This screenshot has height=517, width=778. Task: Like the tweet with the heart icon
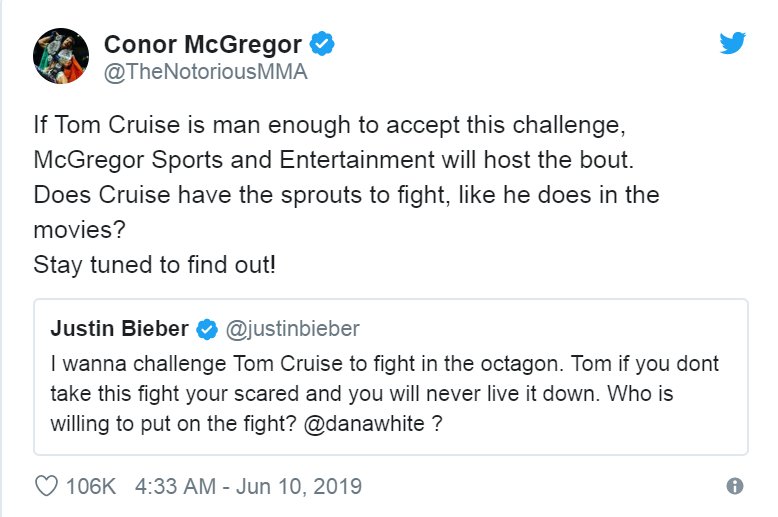click(x=46, y=487)
